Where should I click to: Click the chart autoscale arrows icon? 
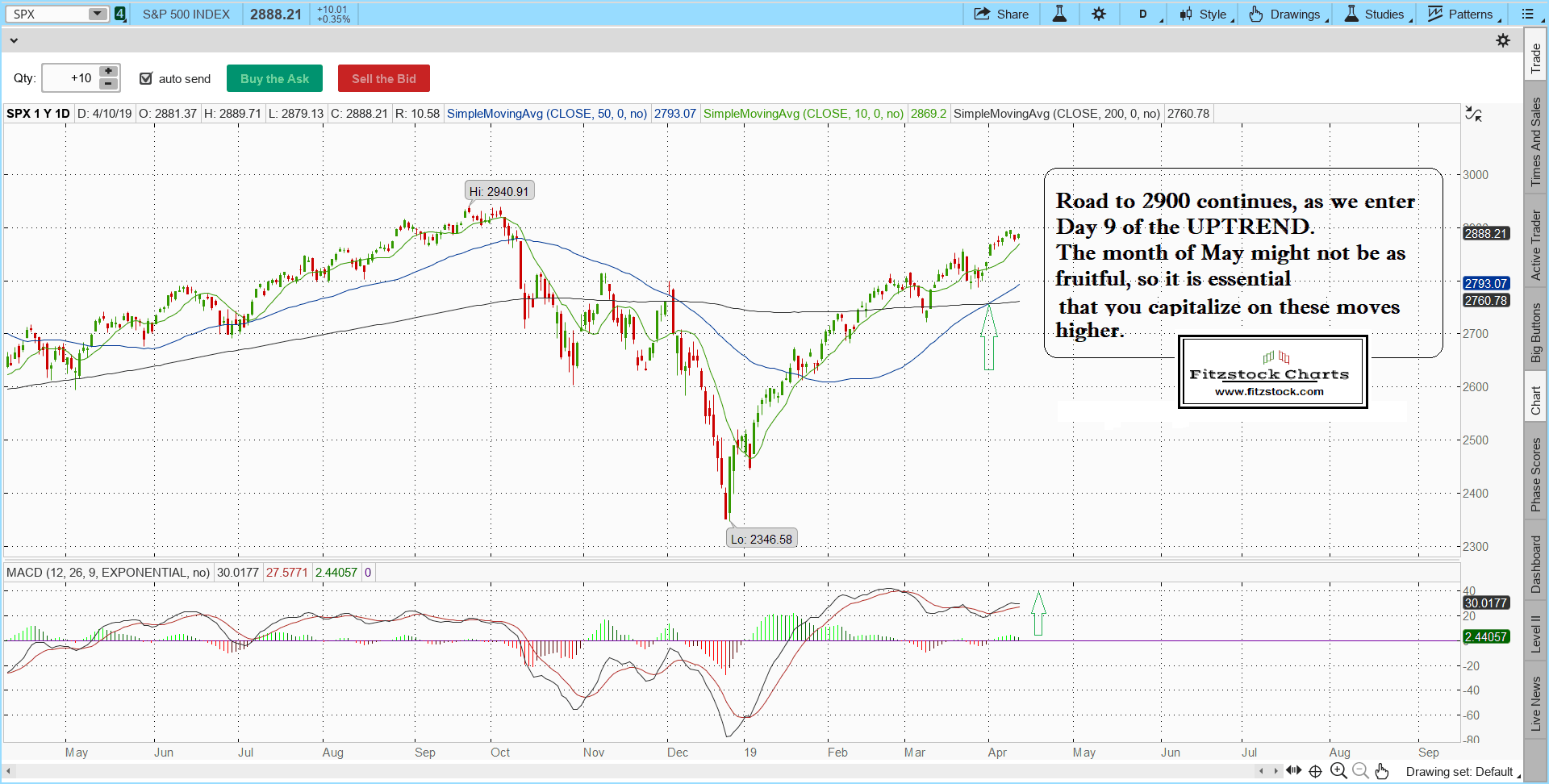coord(1473,115)
